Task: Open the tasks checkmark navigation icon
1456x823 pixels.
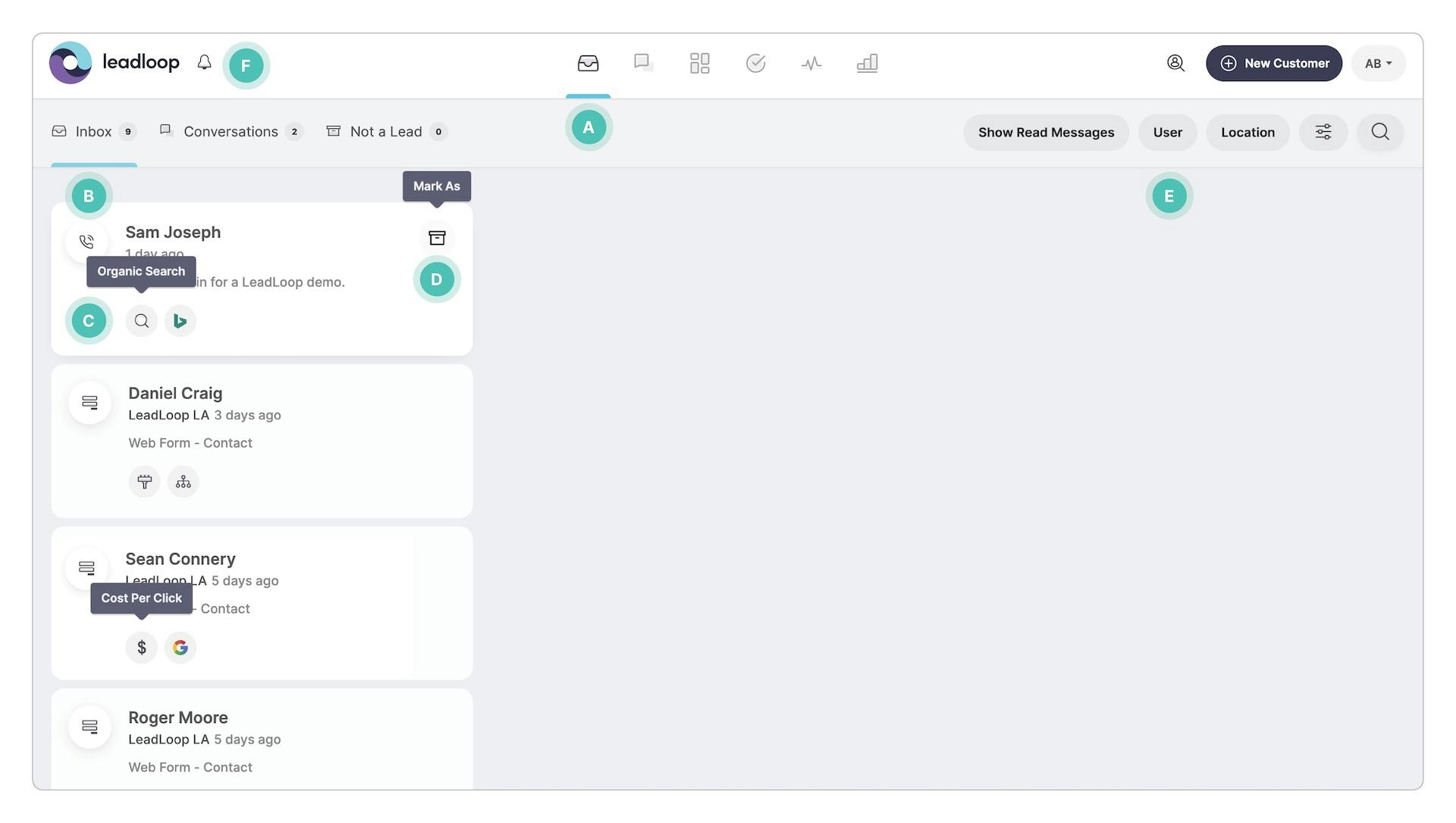Action: pos(755,63)
